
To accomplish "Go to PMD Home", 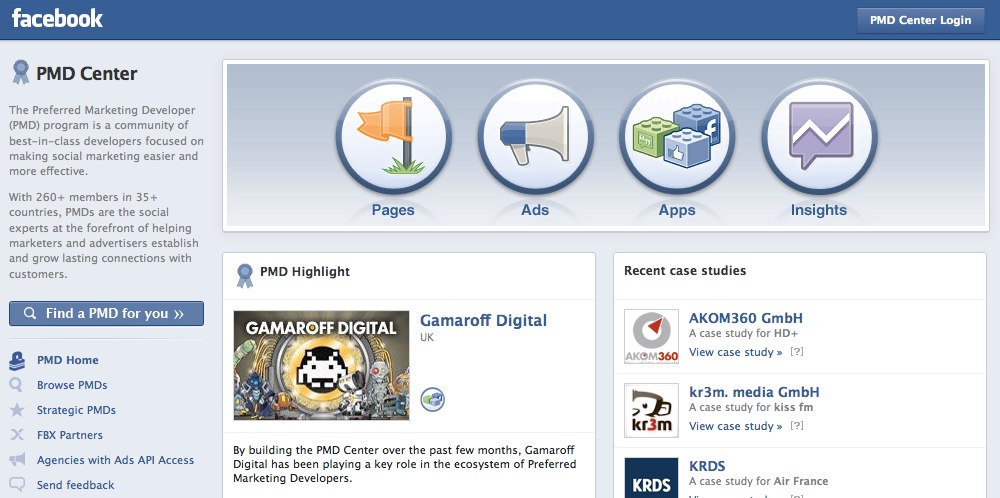I will click(68, 360).
